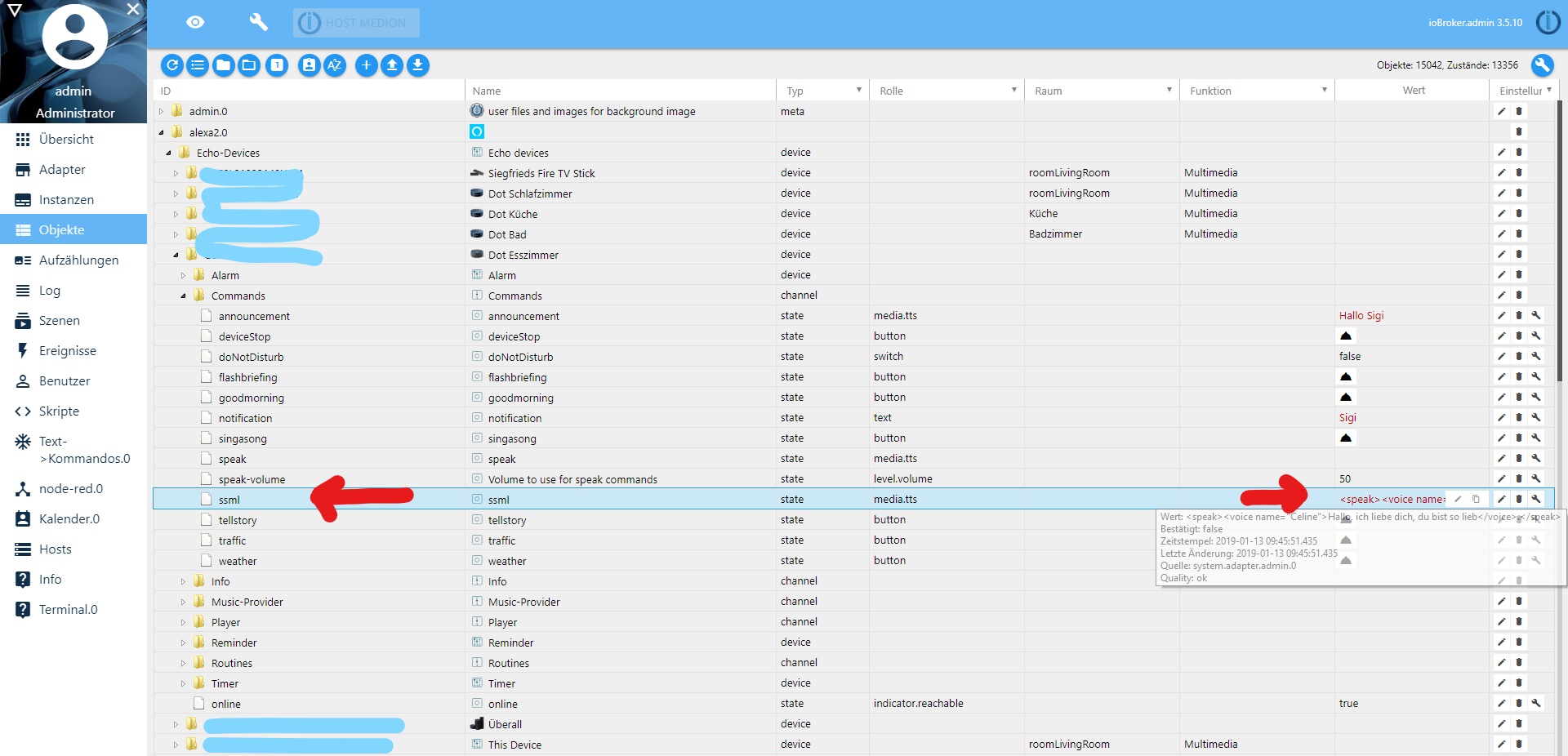The image size is (1568, 756).
Task: Edit the ssml object with pencil
Action: click(1502, 499)
